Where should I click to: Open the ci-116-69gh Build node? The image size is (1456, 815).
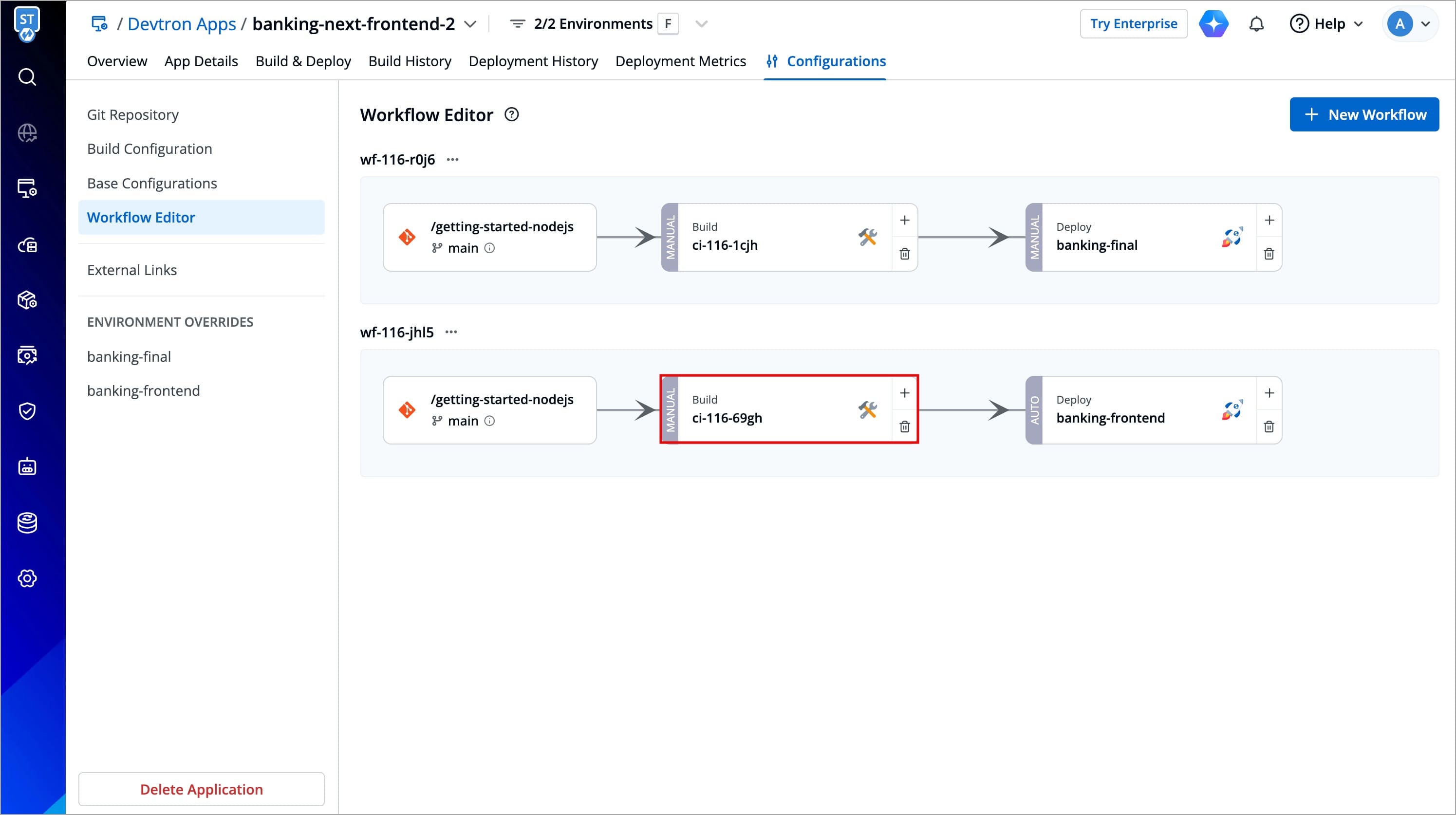click(774, 410)
